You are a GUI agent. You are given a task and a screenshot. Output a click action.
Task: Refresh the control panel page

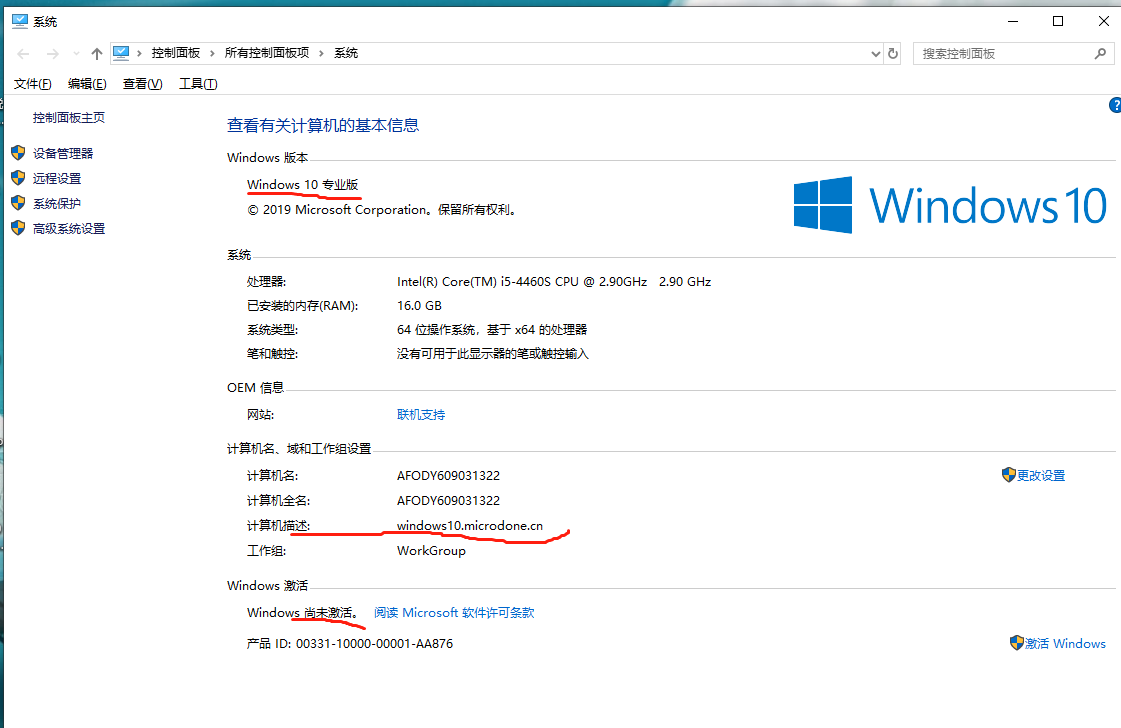893,54
